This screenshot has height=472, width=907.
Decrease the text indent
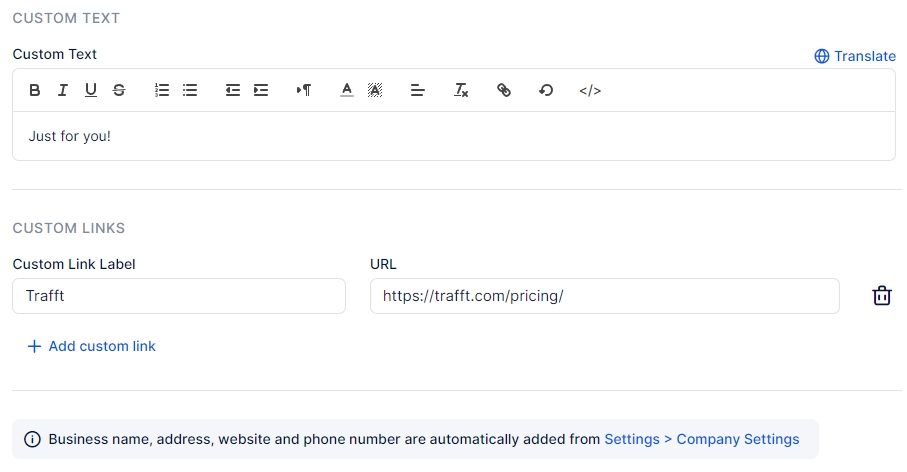[233, 90]
